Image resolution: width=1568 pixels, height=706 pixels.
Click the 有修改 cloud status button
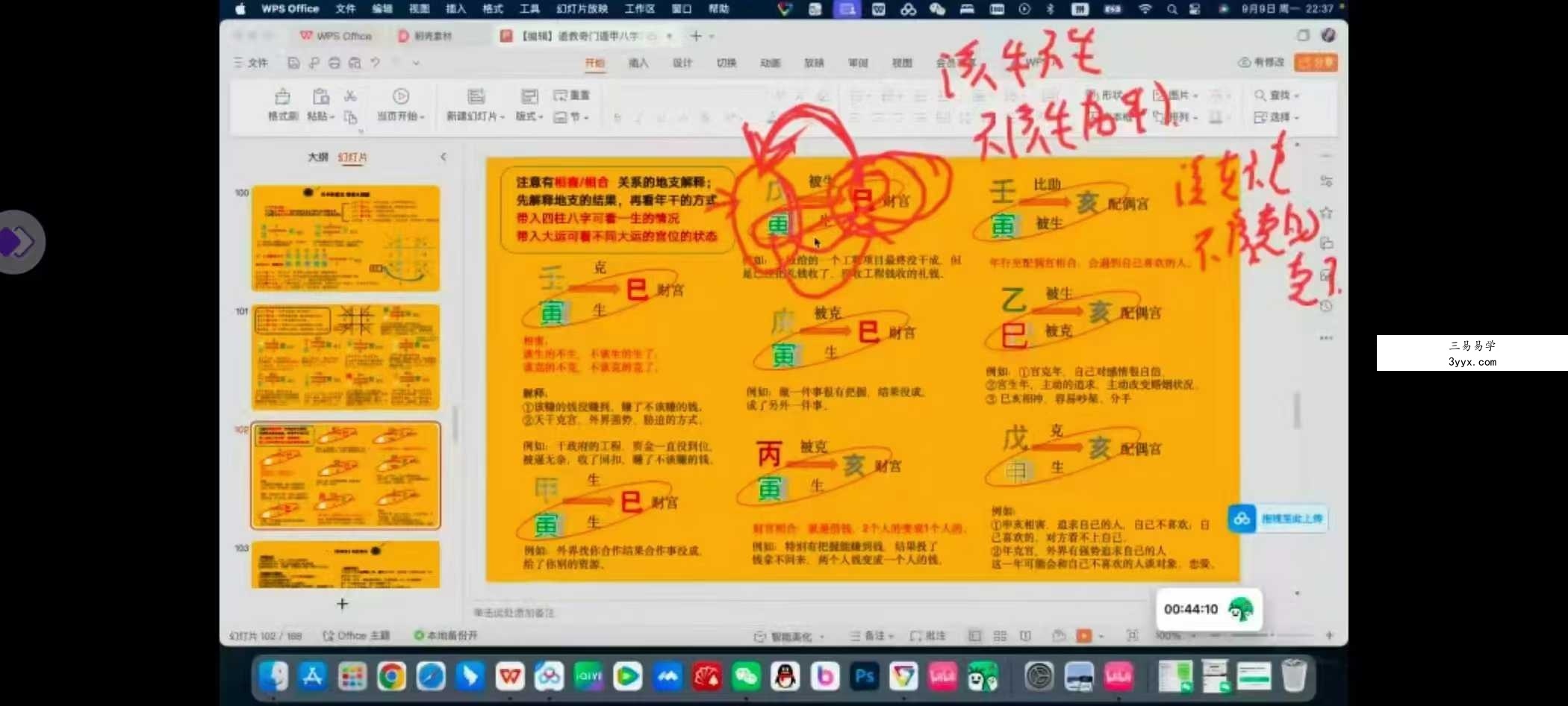pos(1261,63)
